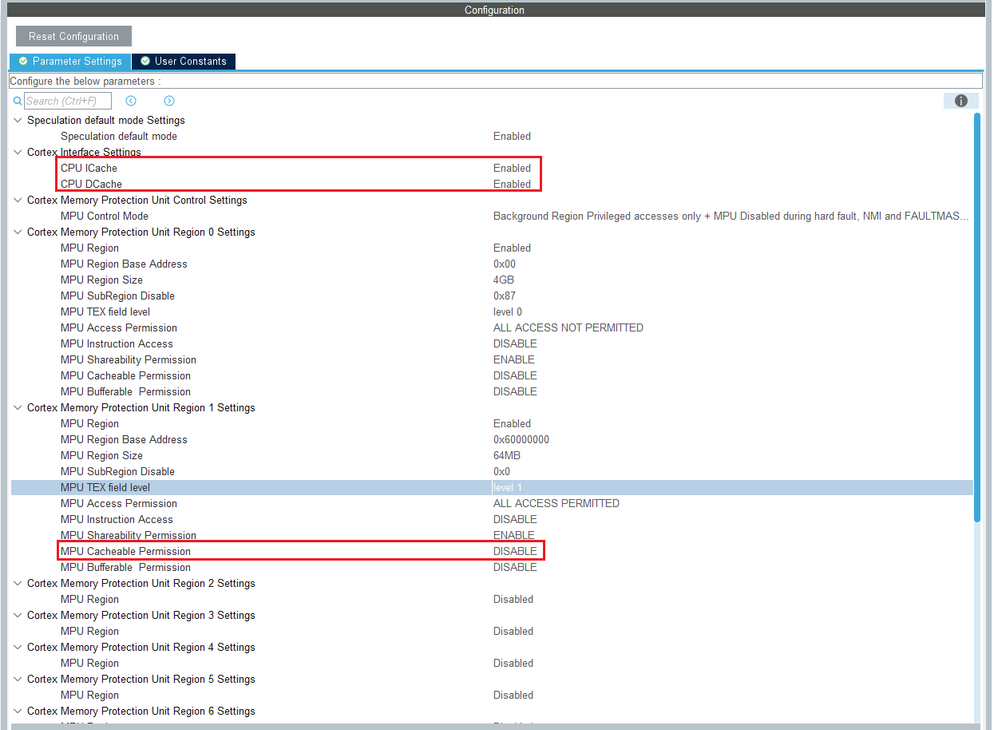Image resolution: width=998 pixels, height=730 pixels.
Task: Click Region 1 MPU Bufferable Permission row
Action: (491, 567)
